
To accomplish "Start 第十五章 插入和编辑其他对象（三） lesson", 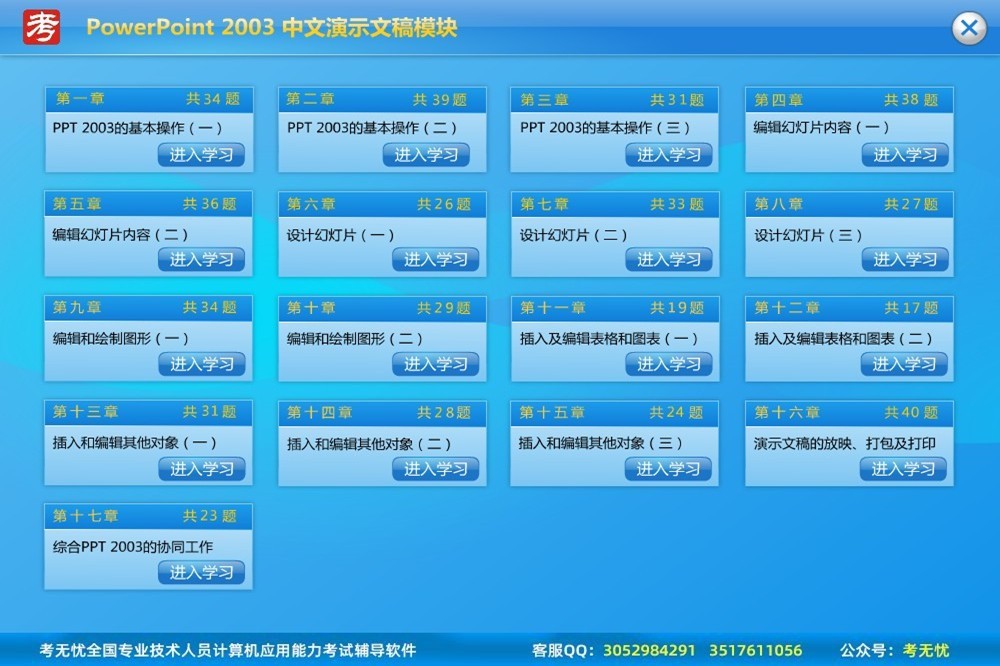I will [668, 469].
